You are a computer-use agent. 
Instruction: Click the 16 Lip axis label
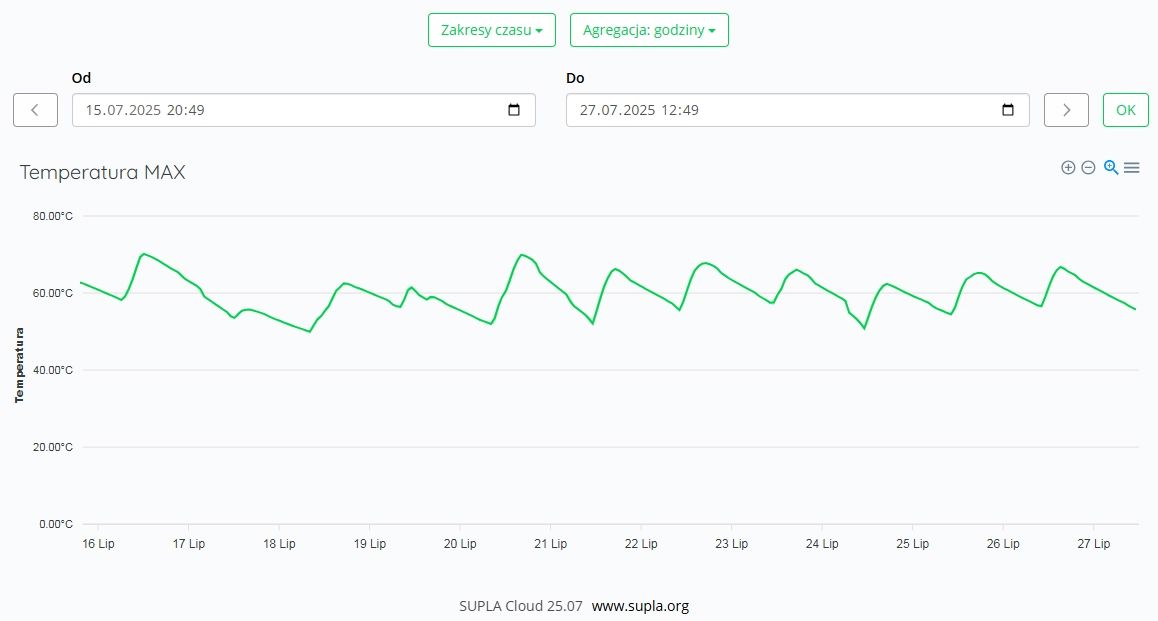coord(98,543)
